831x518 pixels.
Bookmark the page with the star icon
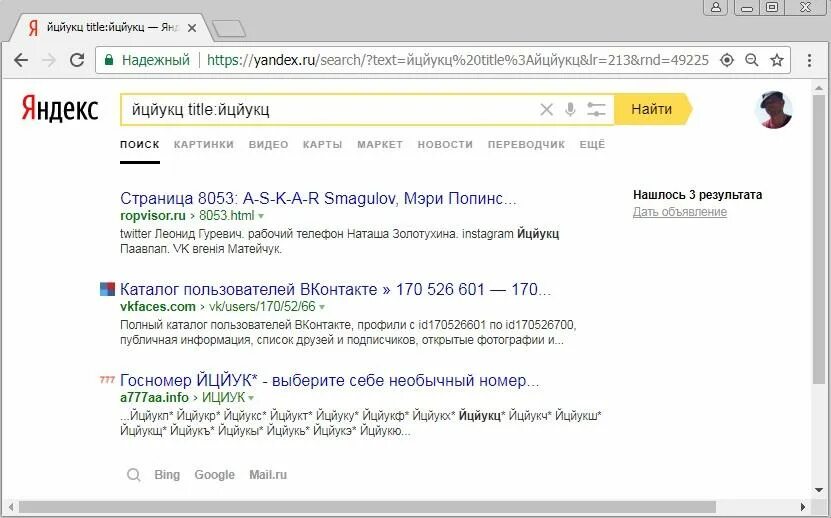click(x=777, y=60)
